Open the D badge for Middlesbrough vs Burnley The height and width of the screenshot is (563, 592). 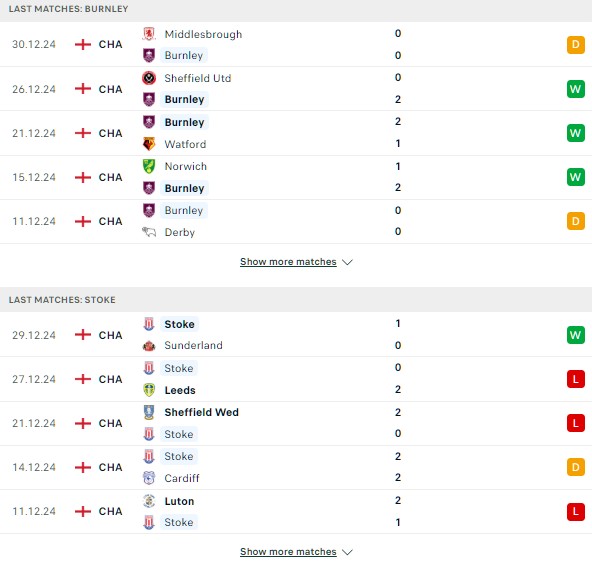pos(575,45)
